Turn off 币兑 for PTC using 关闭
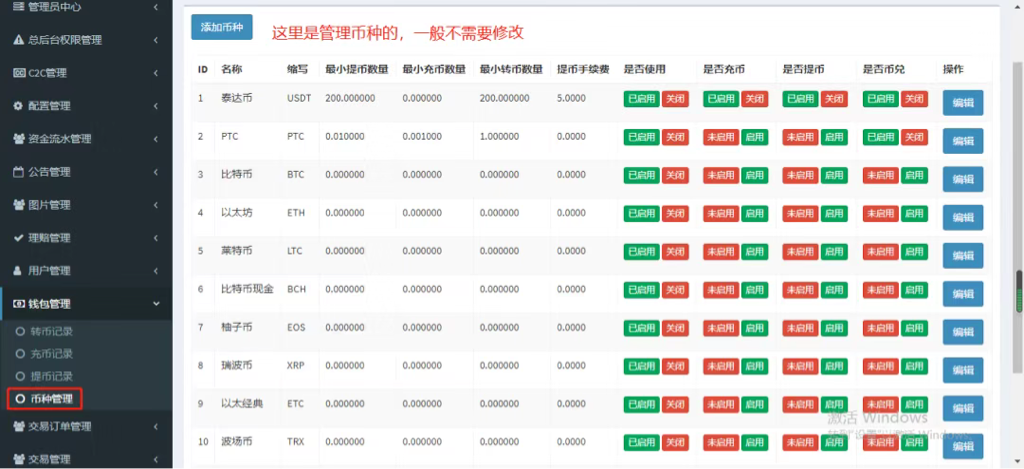The image size is (1024, 469). [914, 137]
